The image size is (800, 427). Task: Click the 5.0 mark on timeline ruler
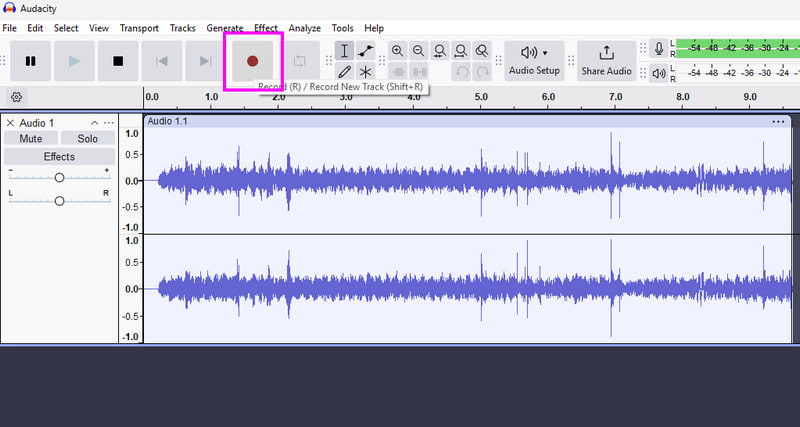(481, 96)
